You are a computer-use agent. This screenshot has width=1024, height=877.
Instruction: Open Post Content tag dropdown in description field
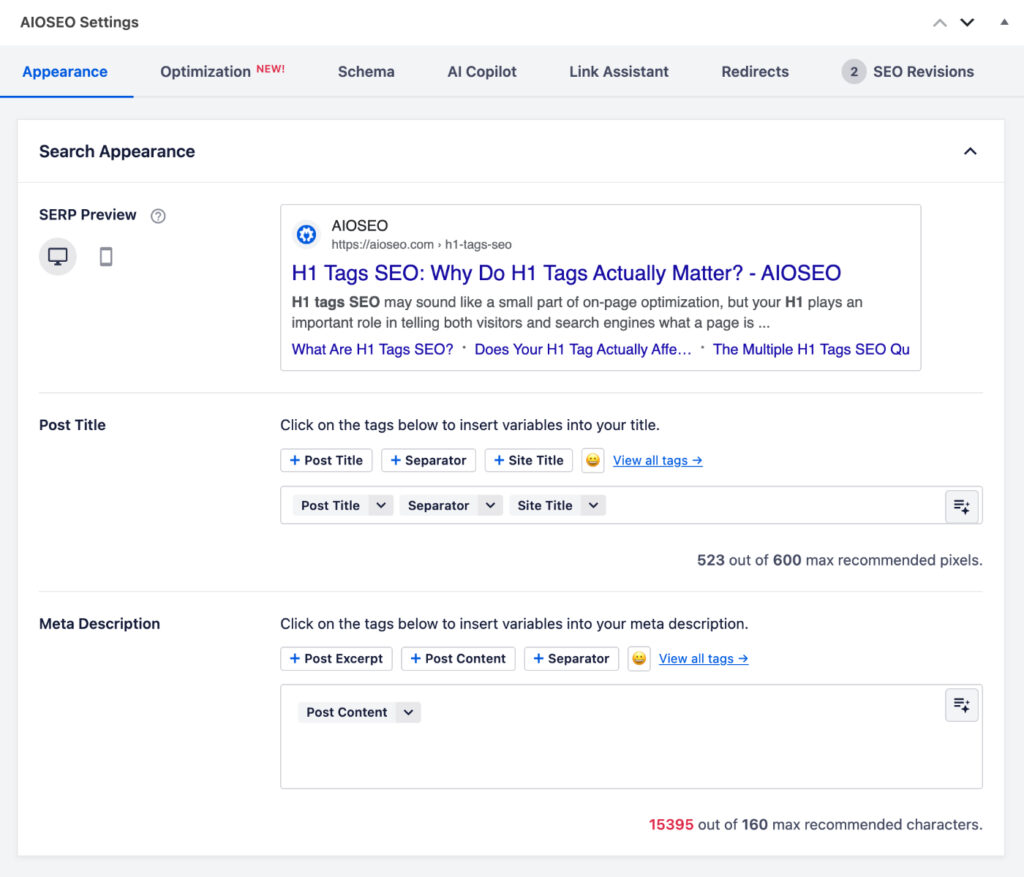tap(408, 712)
